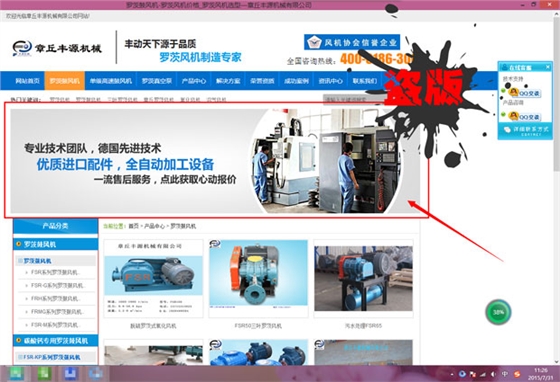Click 产品中心 in the breadcrumb trail
The image size is (560, 382).
[154, 226]
